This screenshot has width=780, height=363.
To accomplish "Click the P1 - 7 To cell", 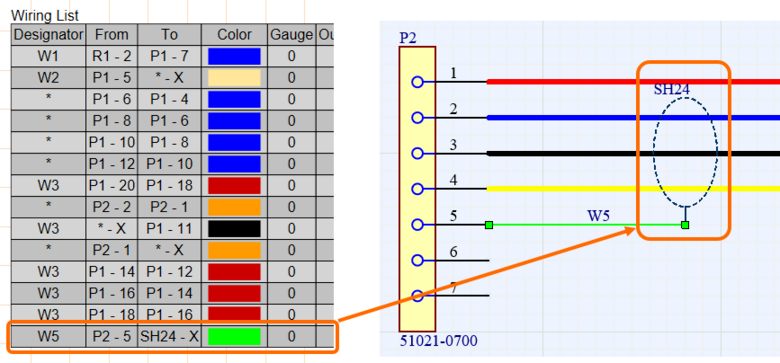I will [x=170, y=56].
